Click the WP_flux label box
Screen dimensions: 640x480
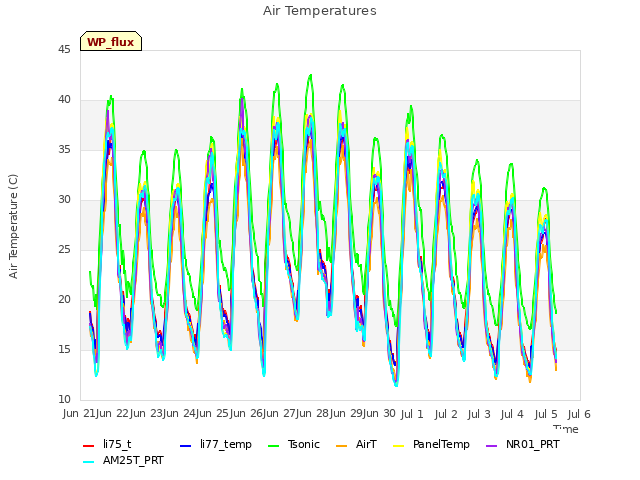pos(111,41)
